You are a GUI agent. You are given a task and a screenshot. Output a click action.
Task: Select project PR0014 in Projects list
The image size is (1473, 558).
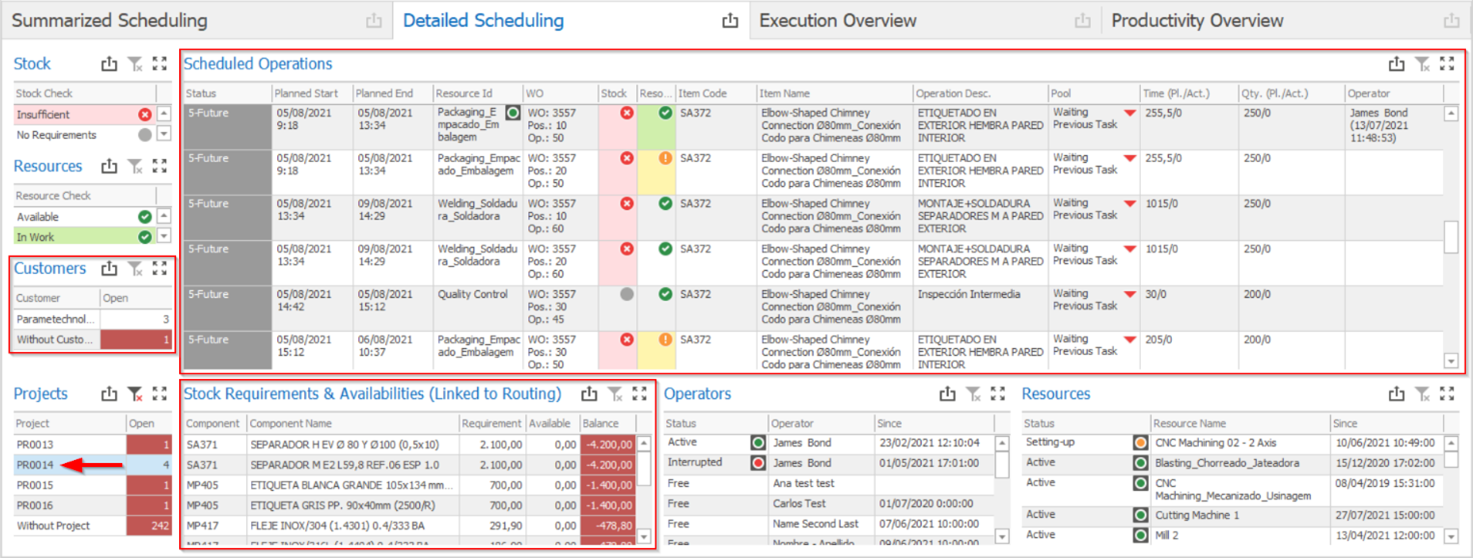(x=35, y=465)
